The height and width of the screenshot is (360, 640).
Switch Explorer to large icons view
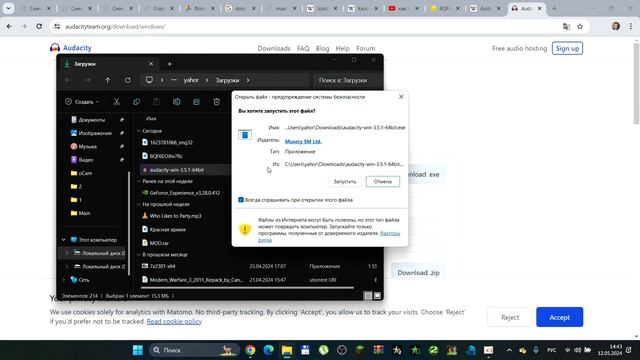pos(377,296)
